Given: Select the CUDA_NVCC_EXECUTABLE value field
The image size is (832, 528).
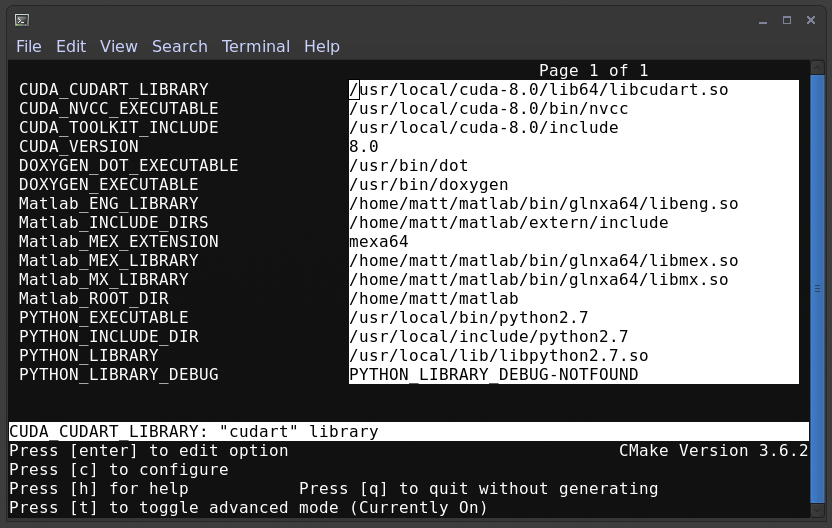Looking at the screenshot, I should [x=574, y=109].
